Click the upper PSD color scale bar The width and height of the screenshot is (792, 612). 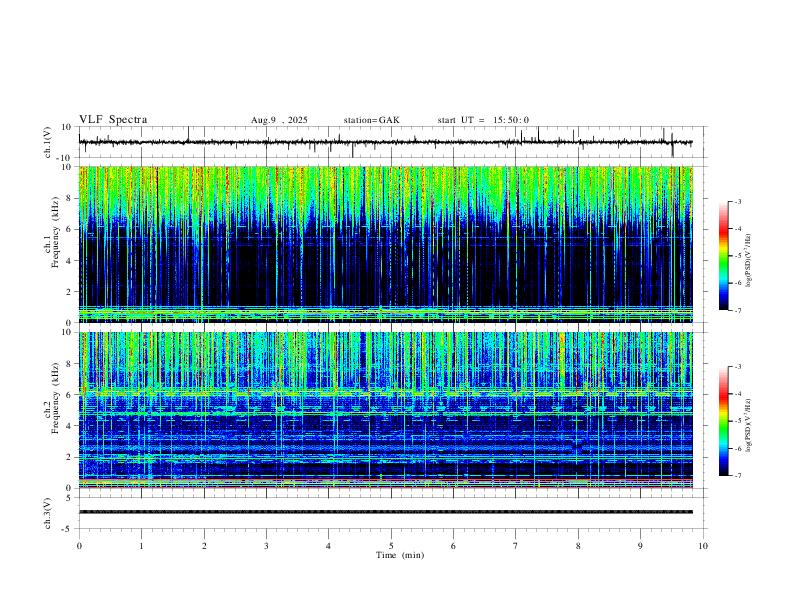(723, 256)
